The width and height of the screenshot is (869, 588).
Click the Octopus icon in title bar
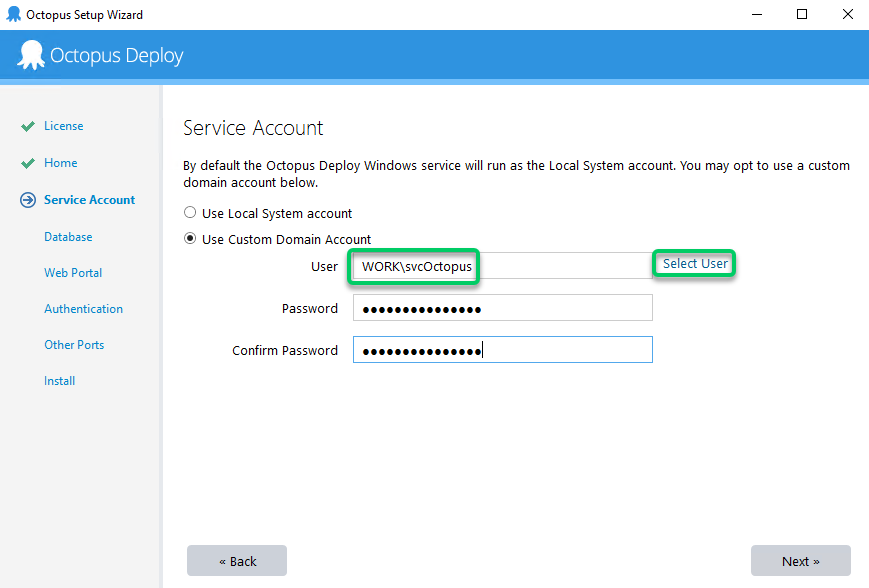tap(13, 14)
